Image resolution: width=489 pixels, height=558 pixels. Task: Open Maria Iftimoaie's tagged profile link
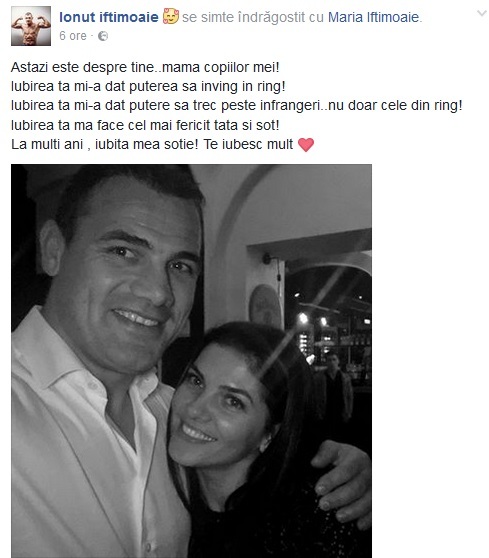(x=373, y=17)
